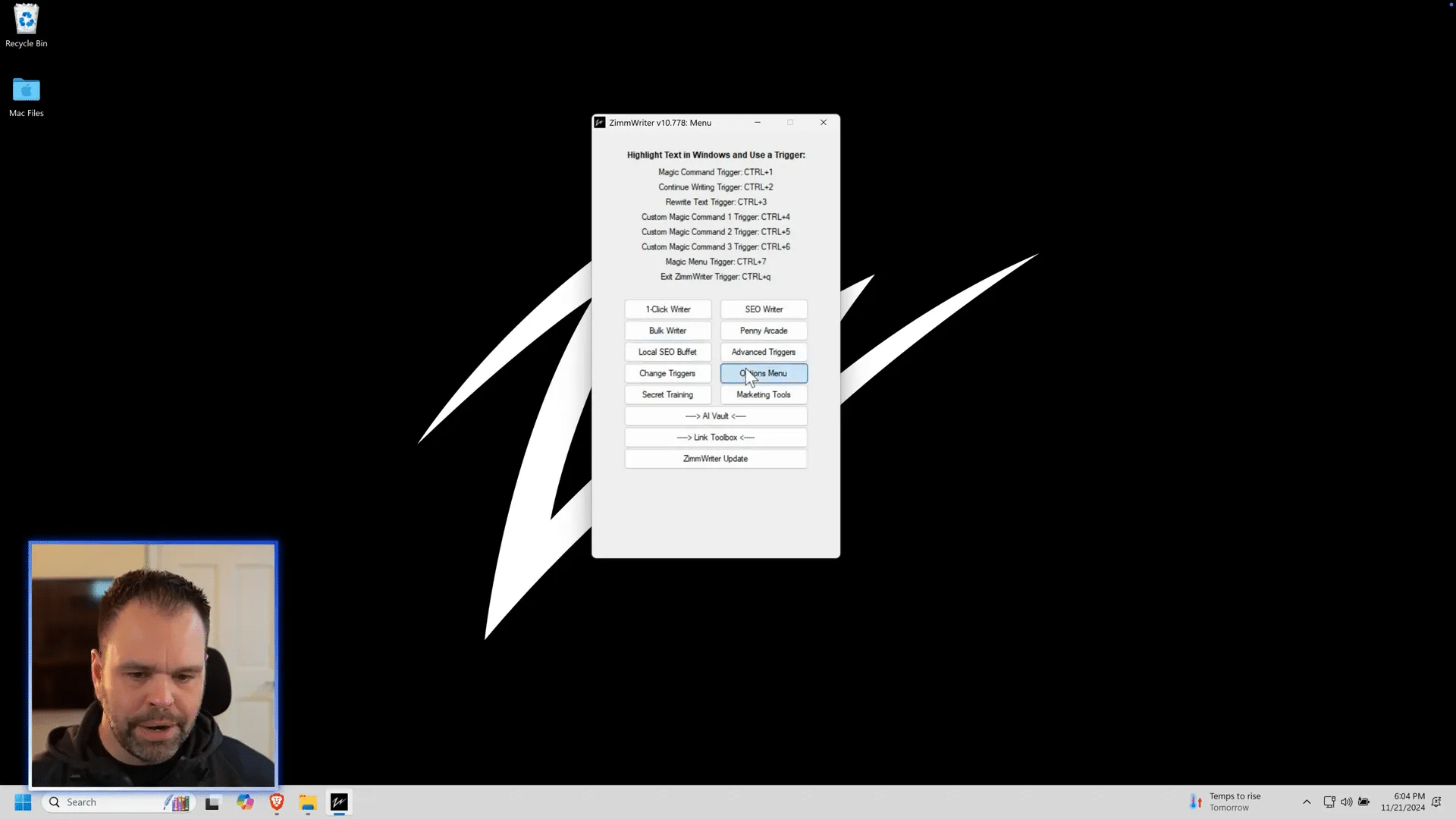This screenshot has height=819, width=1456.
Task: Open the Windows Start menu
Action: click(x=23, y=802)
